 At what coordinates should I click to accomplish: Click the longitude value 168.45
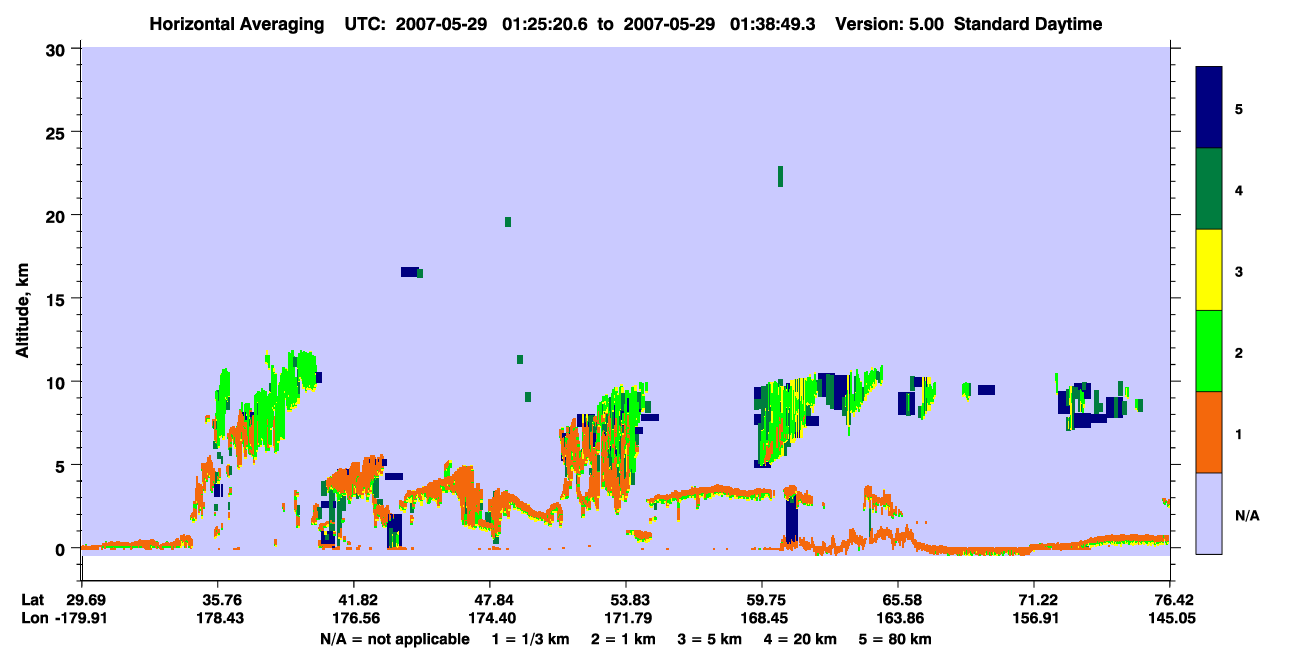pyautogui.click(x=762, y=619)
